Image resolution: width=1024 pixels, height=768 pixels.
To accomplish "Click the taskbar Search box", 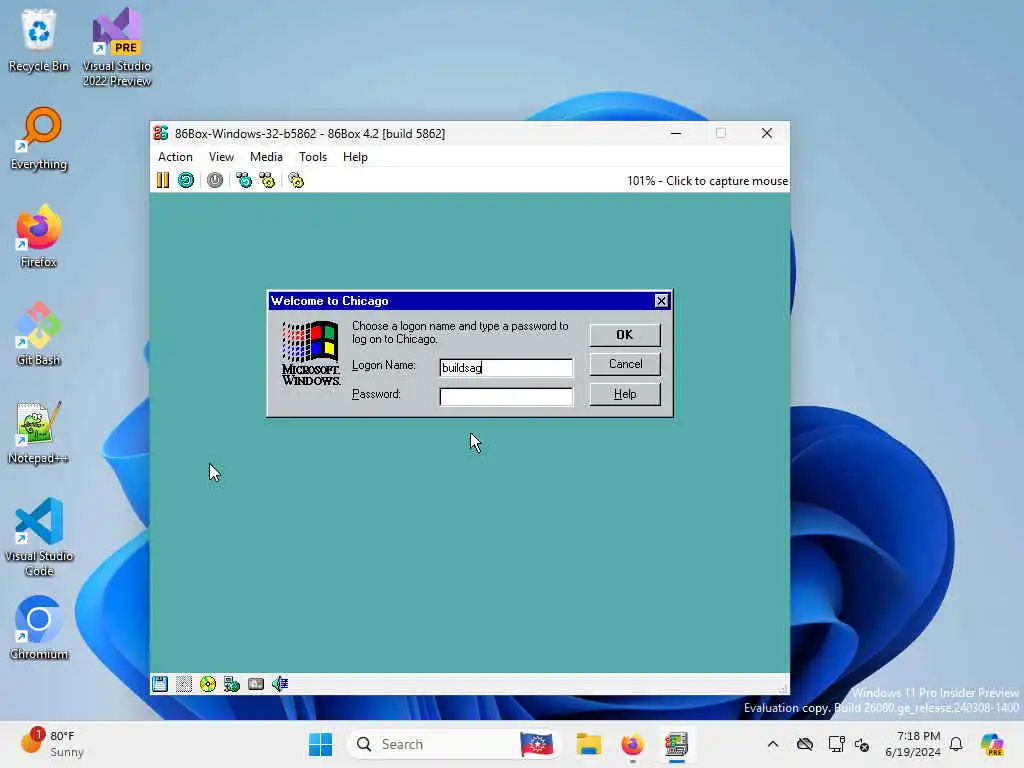I will point(455,744).
